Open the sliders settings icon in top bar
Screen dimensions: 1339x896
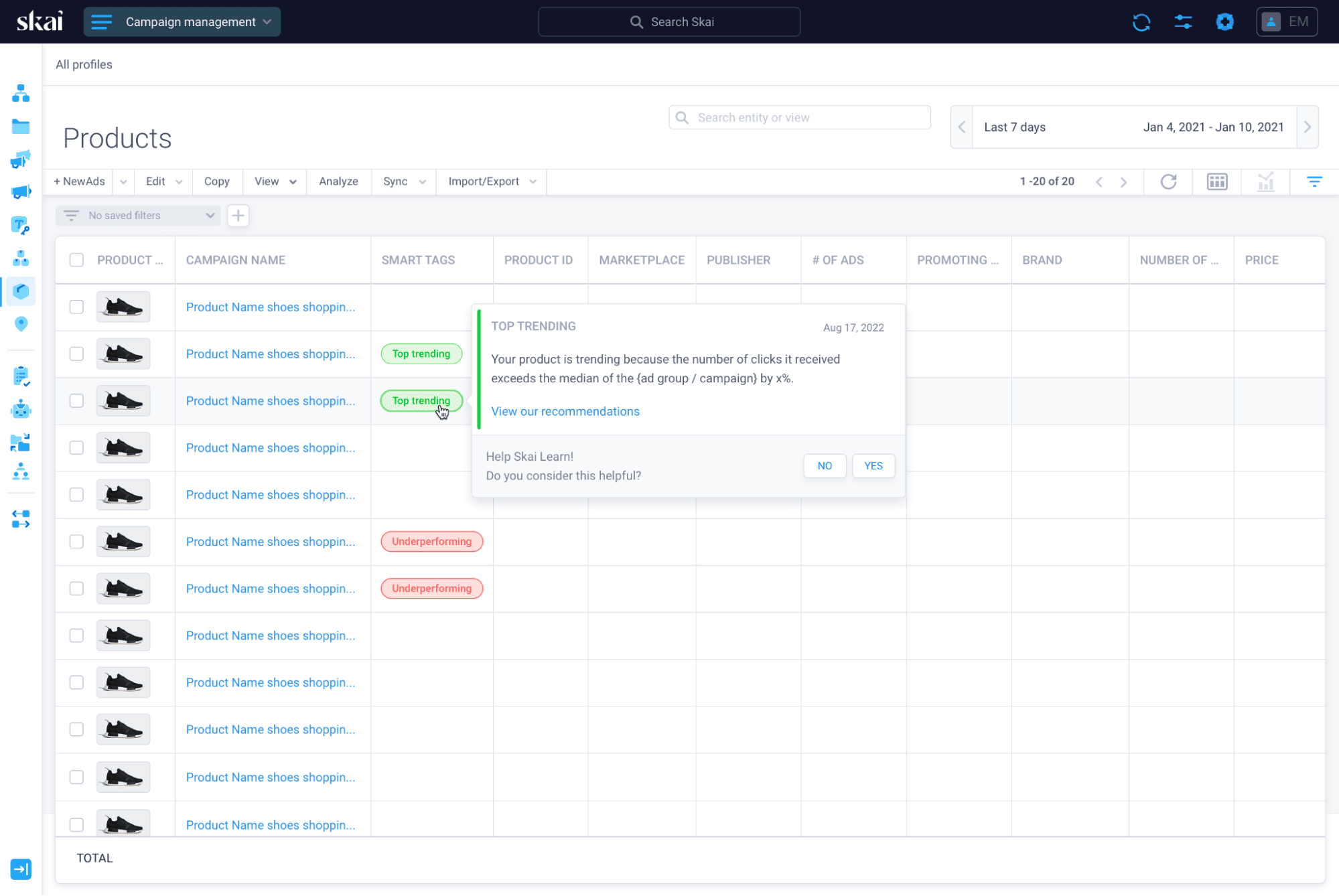(1183, 22)
